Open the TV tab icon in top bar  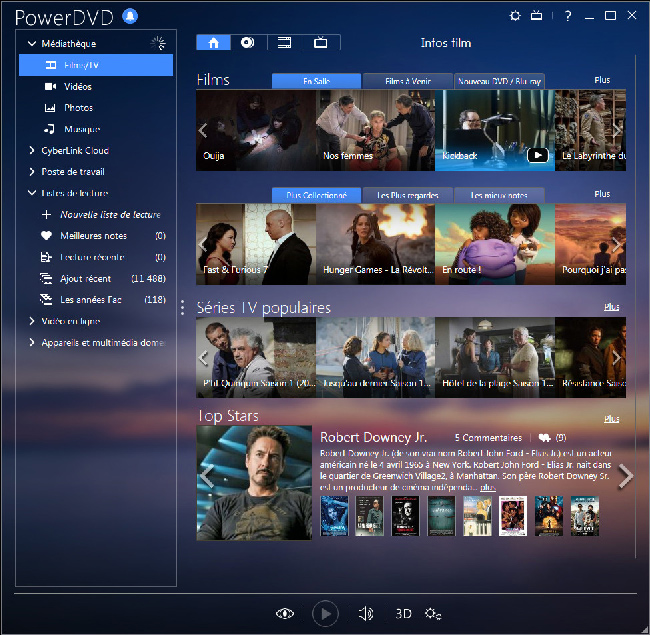click(320, 42)
